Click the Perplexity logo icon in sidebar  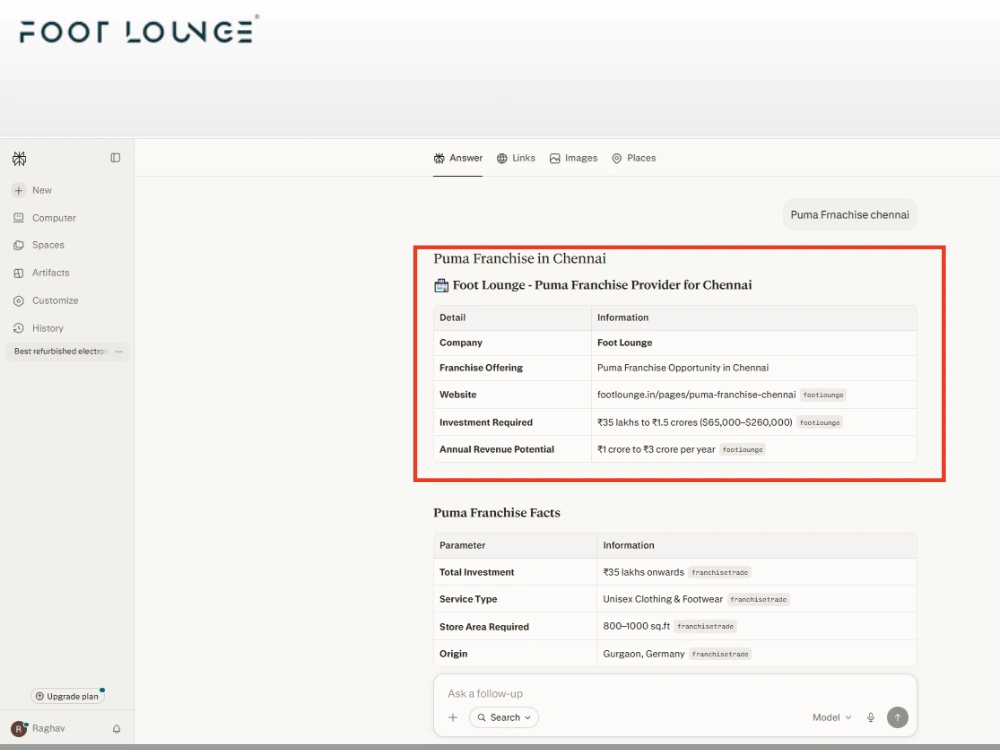coord(19,159)
